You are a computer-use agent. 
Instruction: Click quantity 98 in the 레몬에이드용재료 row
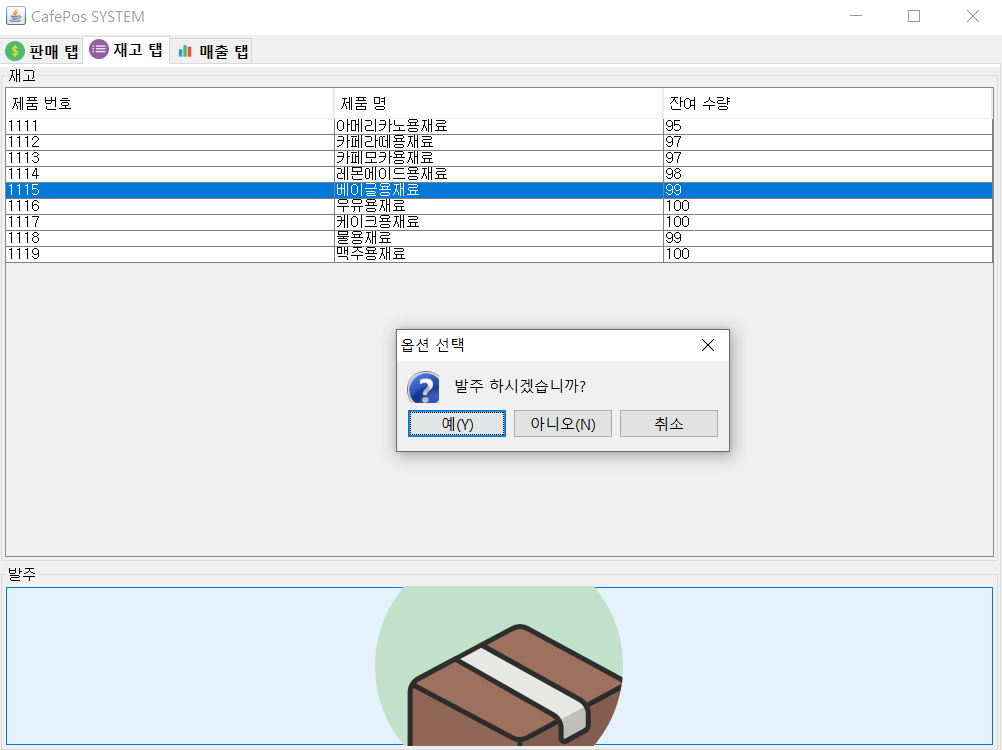[x=828, y=174]
